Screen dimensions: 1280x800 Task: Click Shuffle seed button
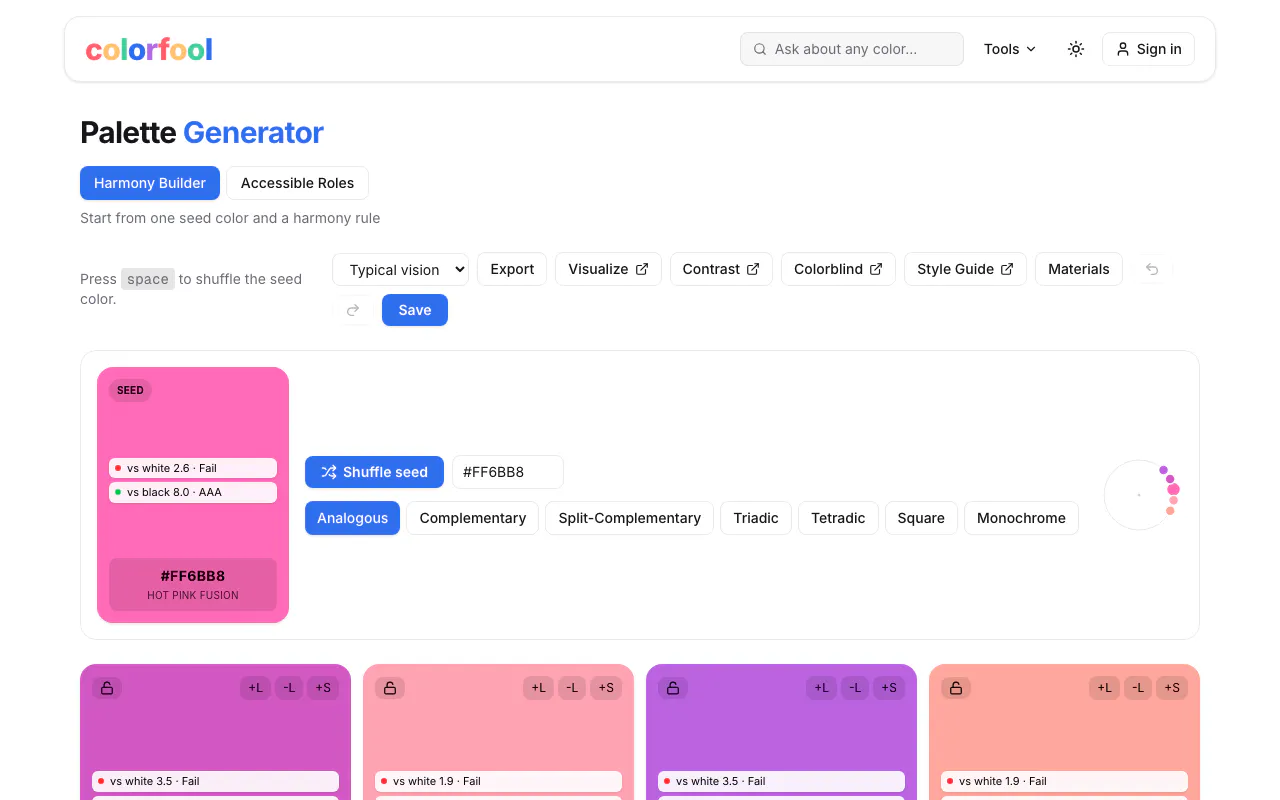(374, 472)
